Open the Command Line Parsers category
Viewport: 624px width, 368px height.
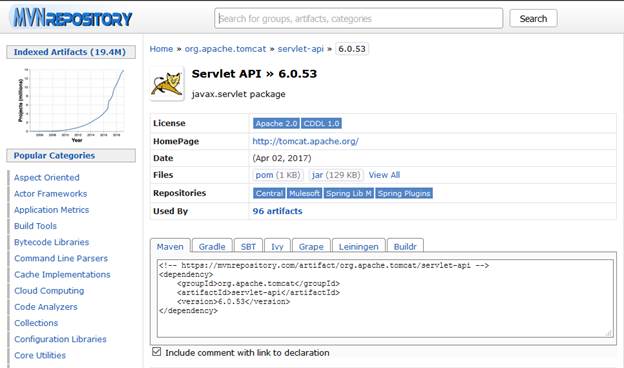point(61,258)
